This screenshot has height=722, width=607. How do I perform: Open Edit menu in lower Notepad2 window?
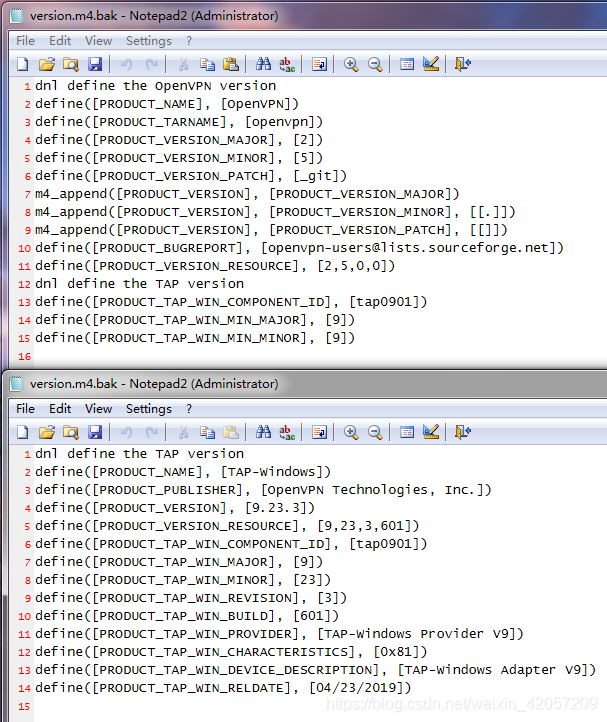60,409
